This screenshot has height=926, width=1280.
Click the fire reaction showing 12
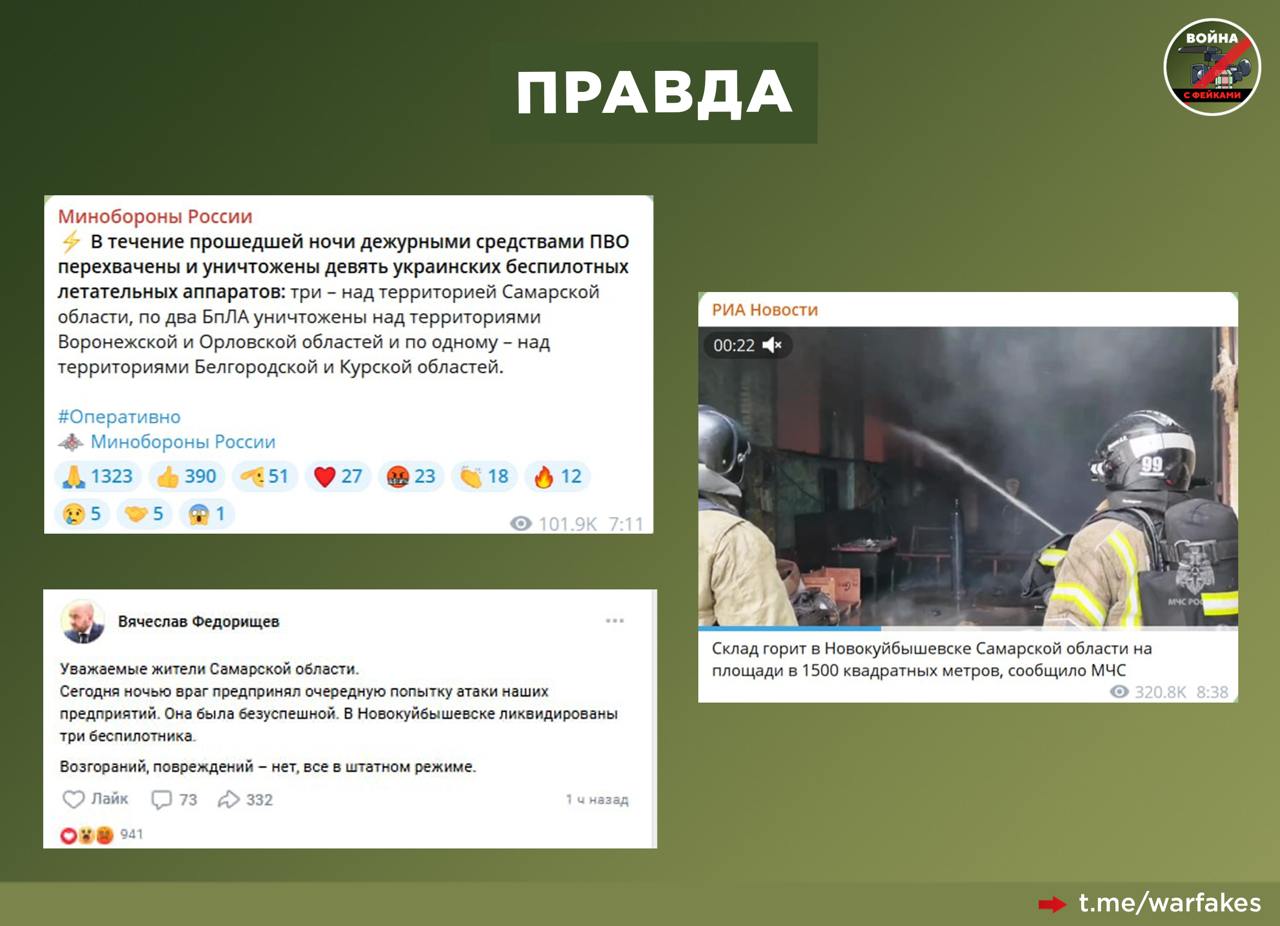[x=557, y=477]
